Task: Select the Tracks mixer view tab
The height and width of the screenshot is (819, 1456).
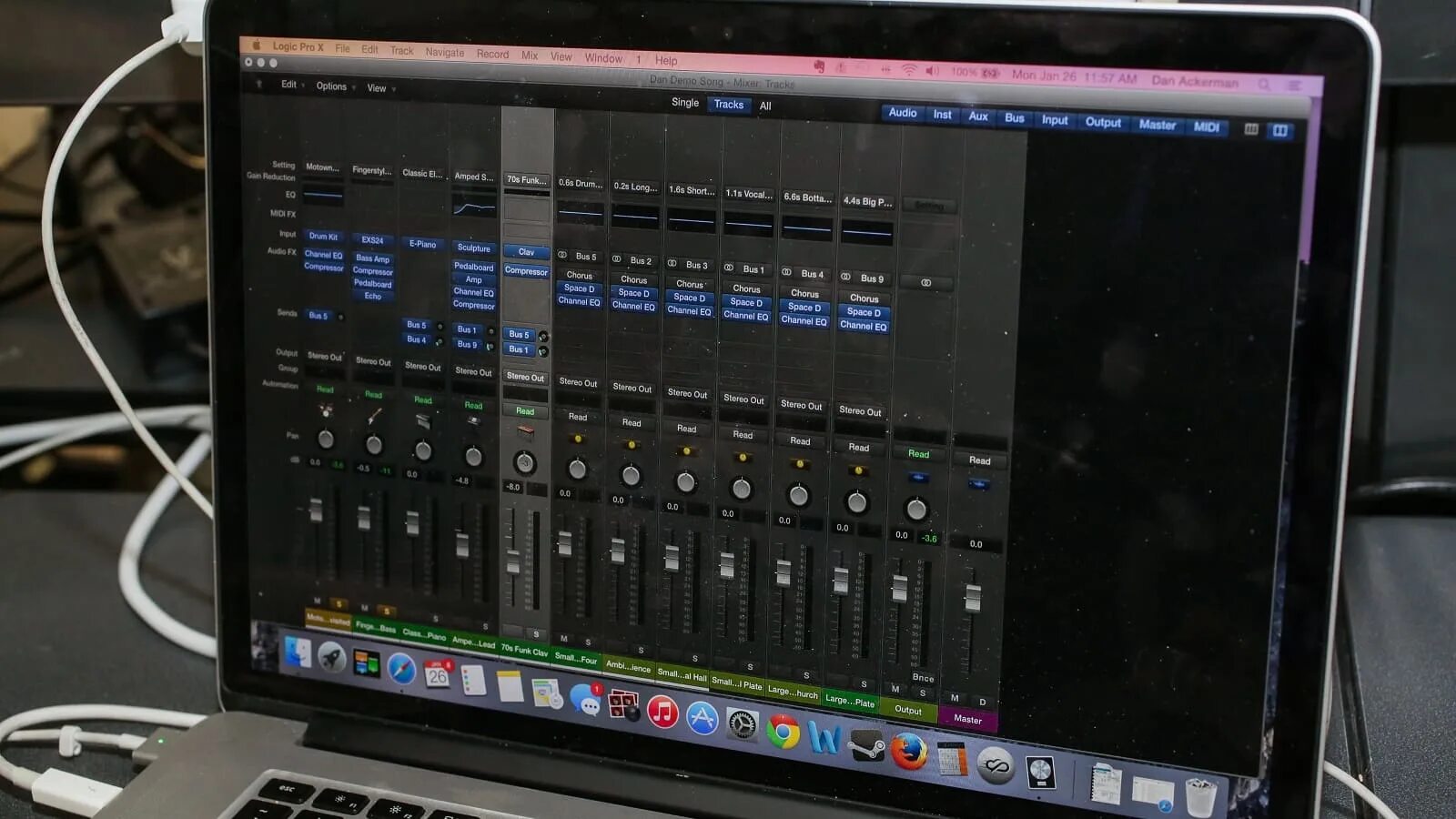Action: click(729, 105)
